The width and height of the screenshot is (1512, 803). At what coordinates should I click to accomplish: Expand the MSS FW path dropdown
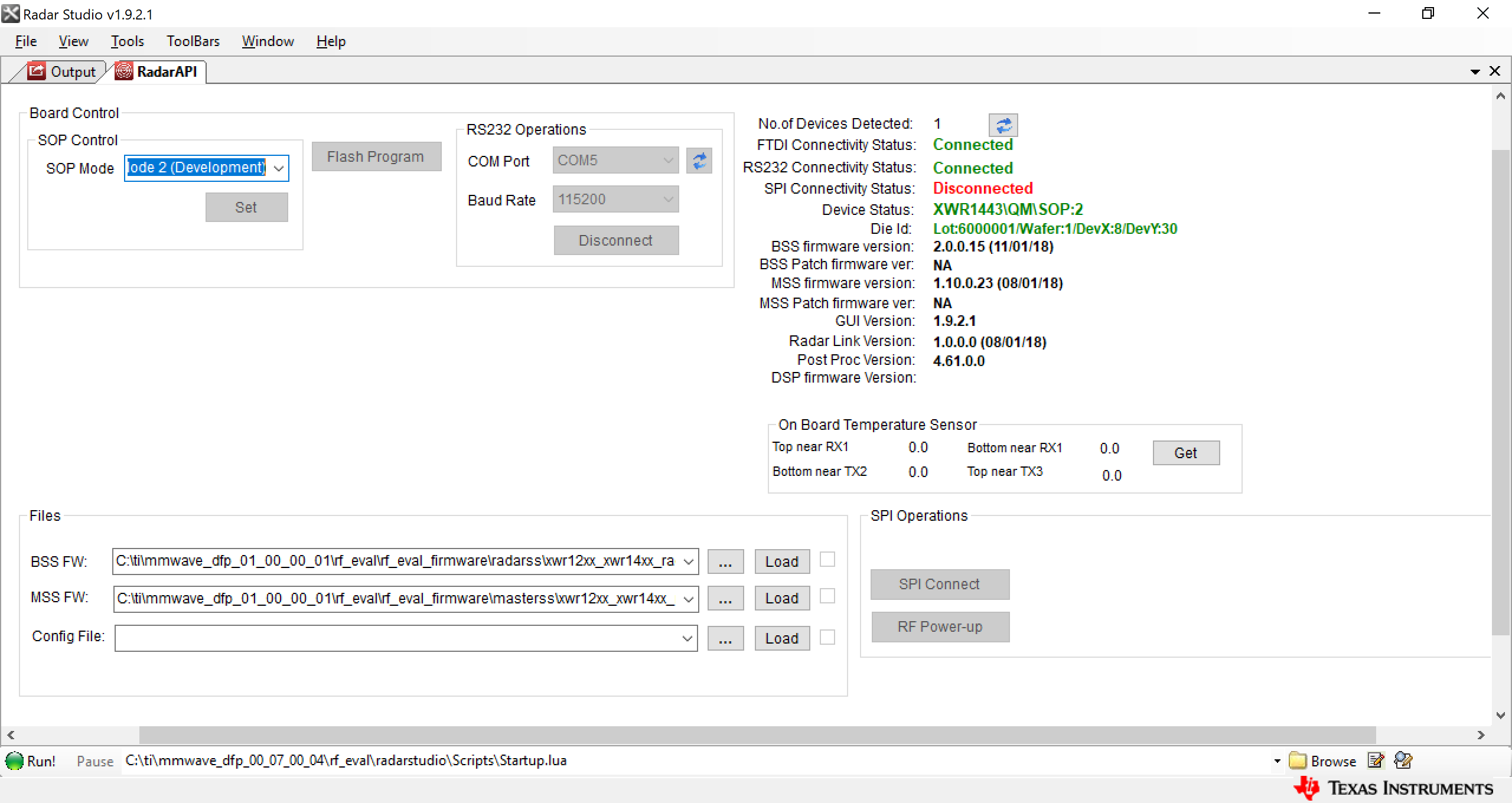(688, 599)
